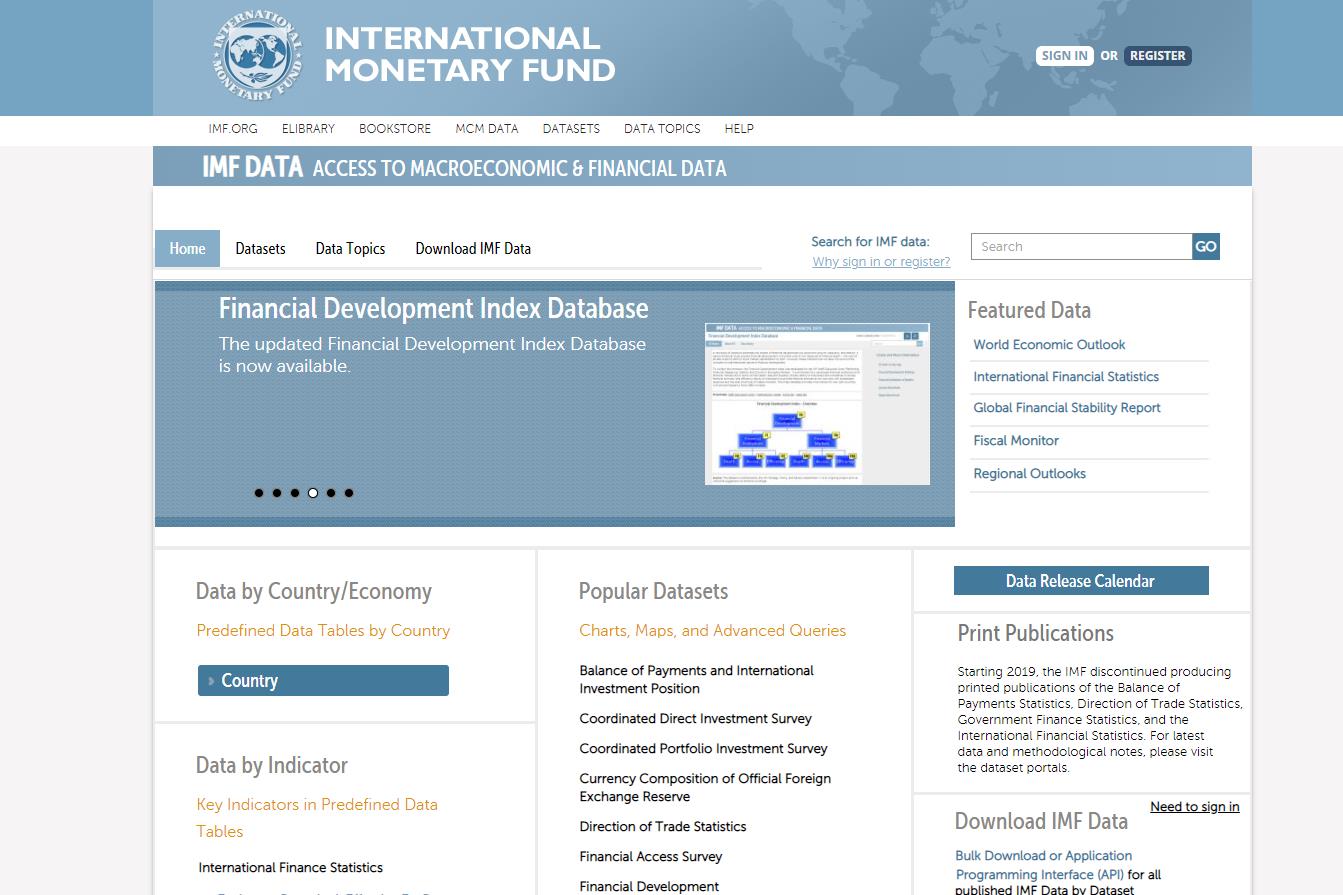The image size is (1343, 895).
Task: Click the Sign In button
Action: [1064, 56]
